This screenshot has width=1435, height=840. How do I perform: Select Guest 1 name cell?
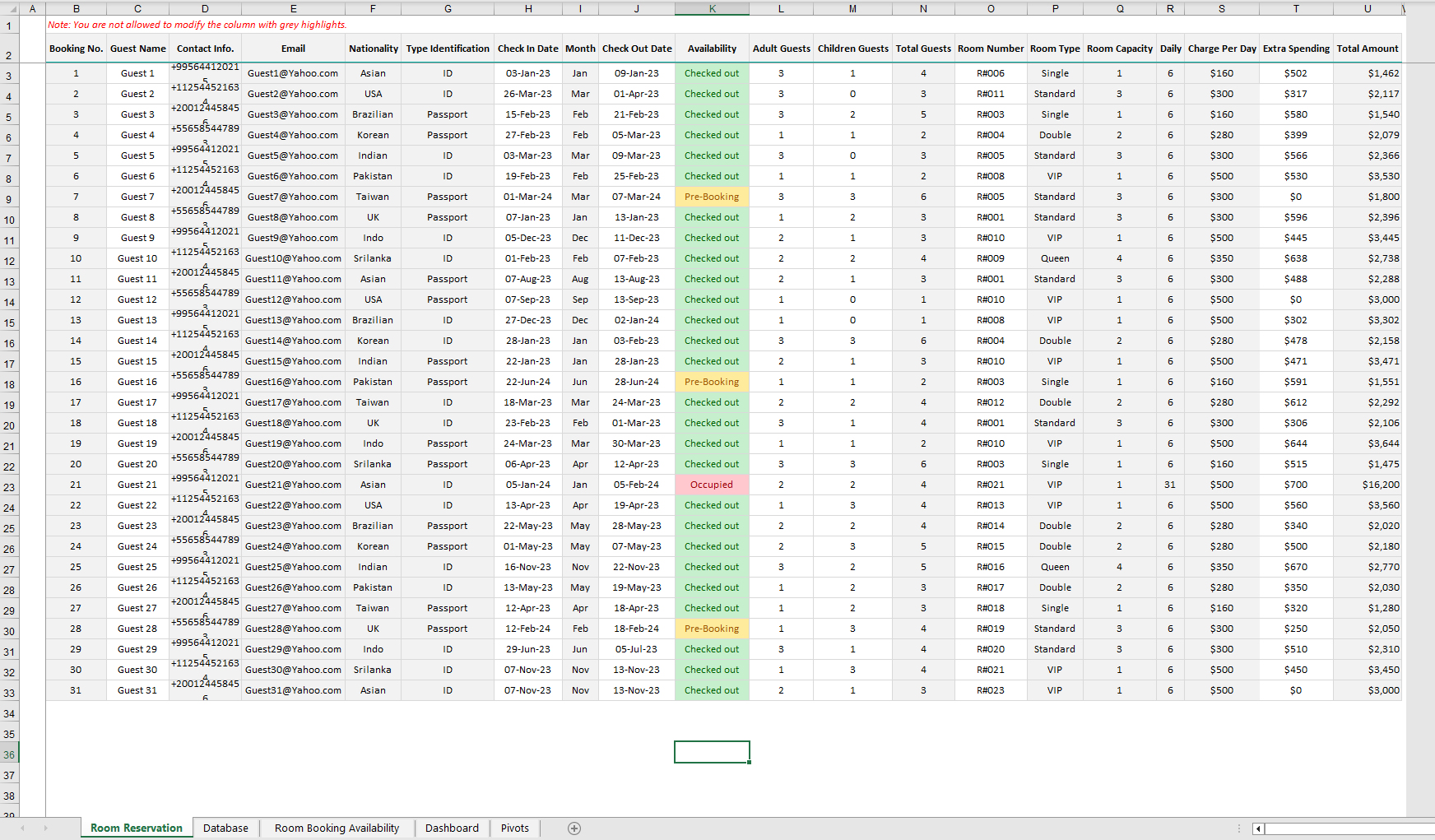click(137, 73)
